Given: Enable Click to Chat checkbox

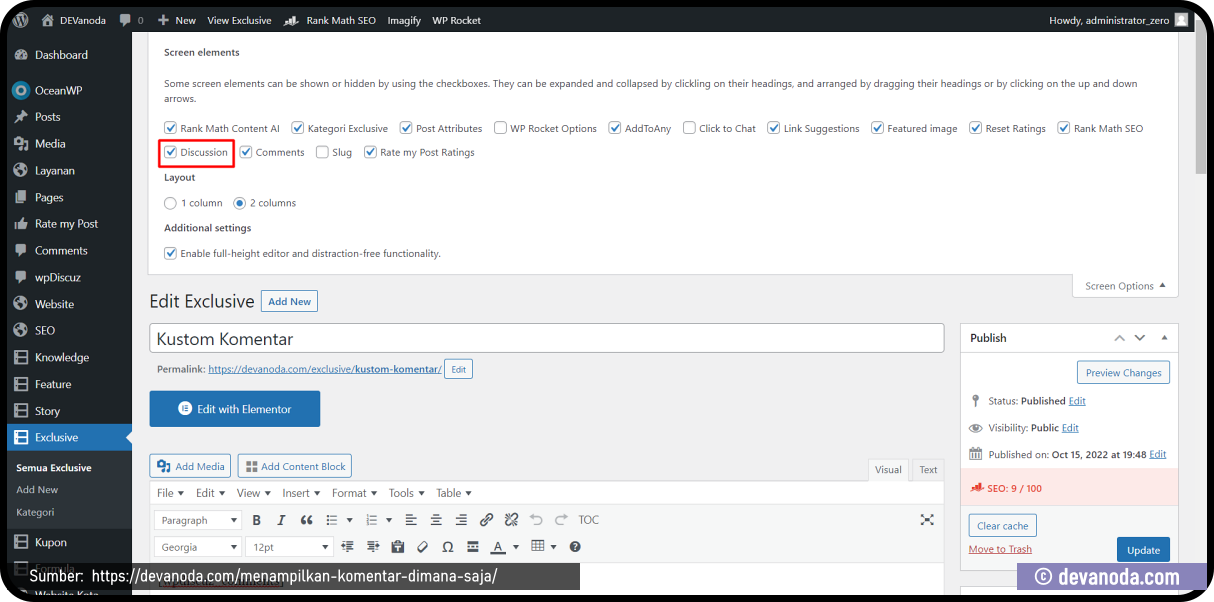Looking at the screenshot, I should click(689, 128).
